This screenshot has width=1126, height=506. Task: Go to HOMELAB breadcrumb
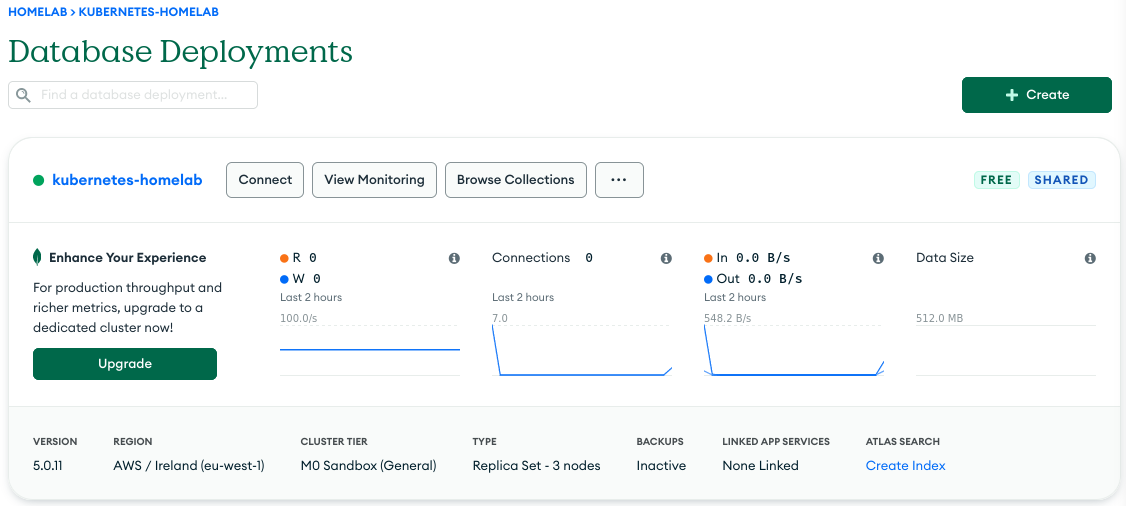click(x=37, y=12)
